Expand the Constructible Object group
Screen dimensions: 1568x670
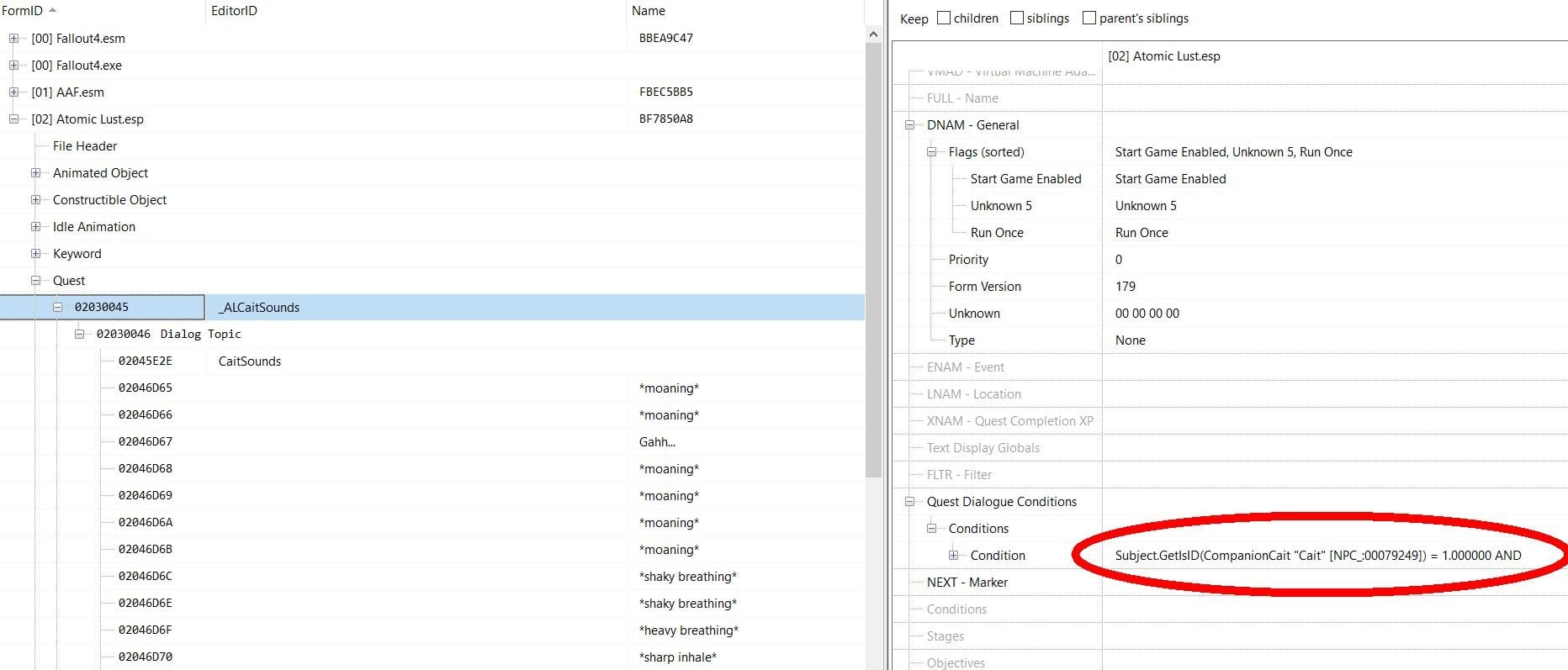click(35, 200)
